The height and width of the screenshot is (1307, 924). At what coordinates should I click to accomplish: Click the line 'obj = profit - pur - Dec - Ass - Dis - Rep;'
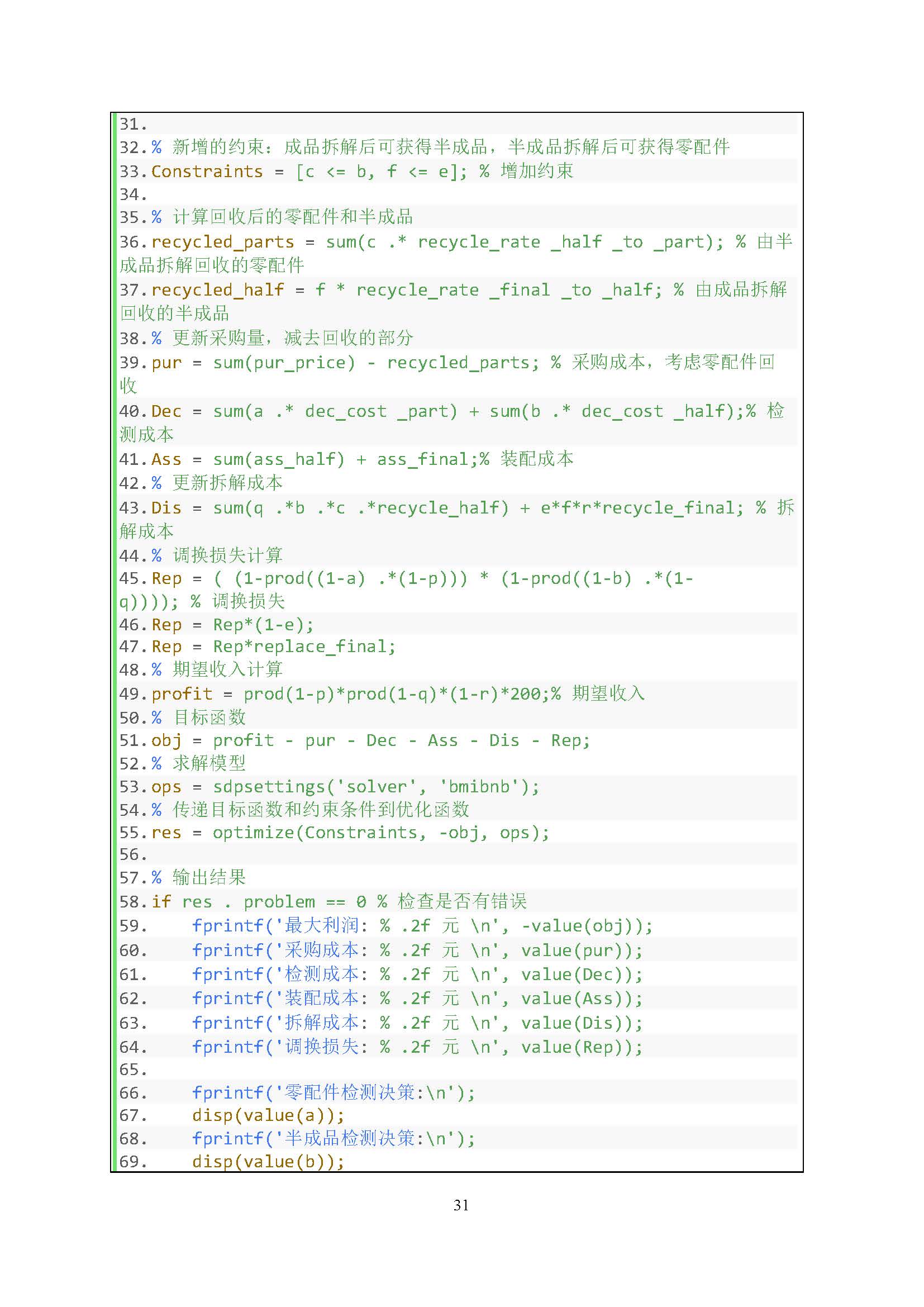[x=370, y=740]
